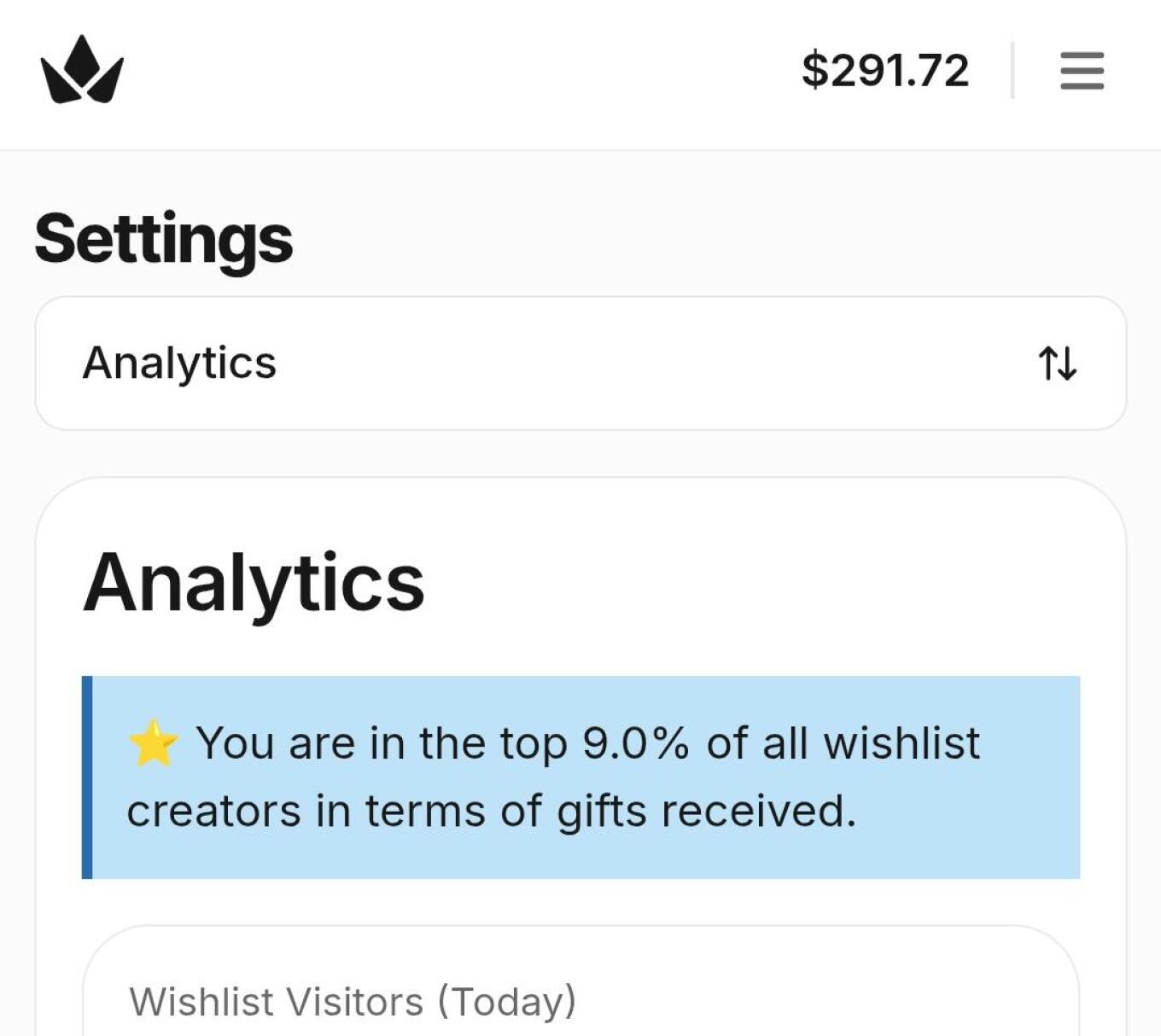The width and height of the screenshot is (1161, 1036).
Task: Click the divider between balance and menu
Action: (x=1012, y=70)
